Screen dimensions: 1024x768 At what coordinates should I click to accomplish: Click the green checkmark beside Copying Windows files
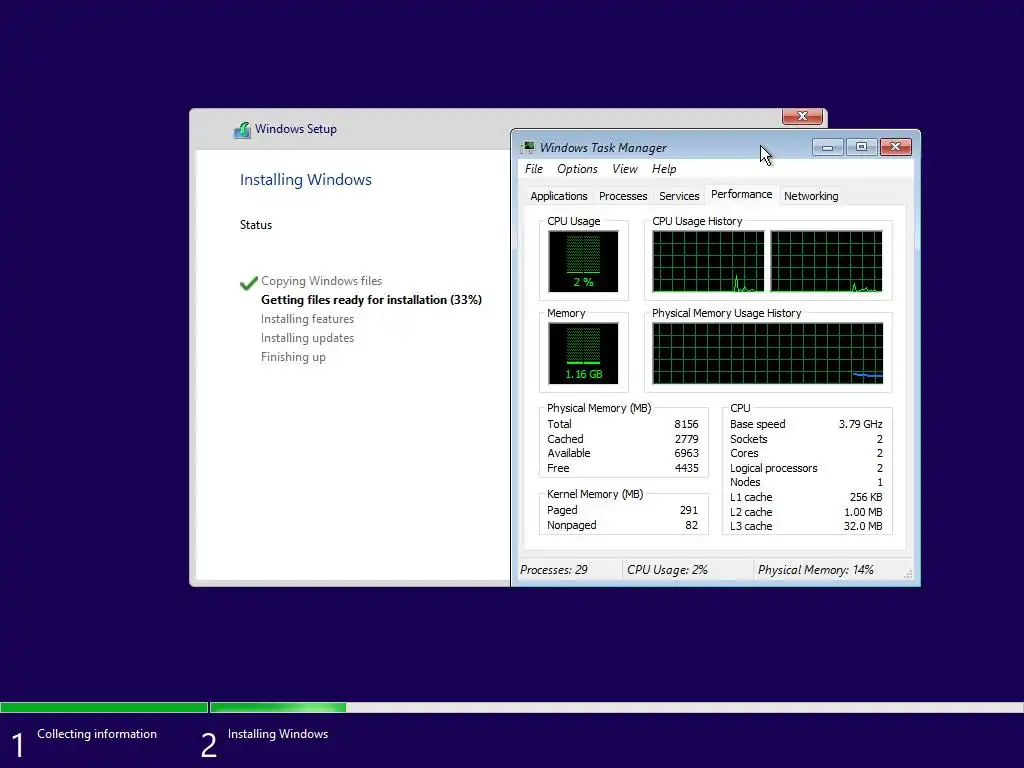coord(249,282)
